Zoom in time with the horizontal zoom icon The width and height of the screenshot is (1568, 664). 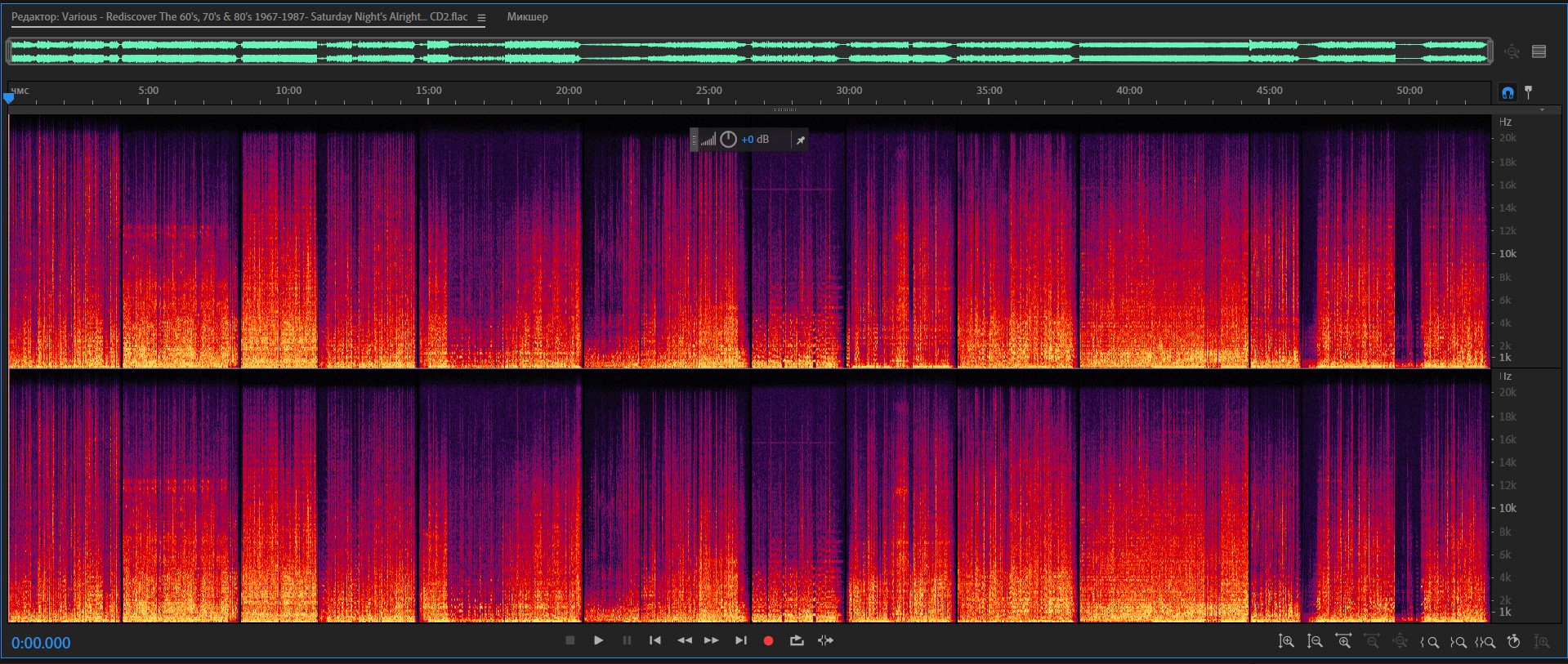coord(1343,642)
